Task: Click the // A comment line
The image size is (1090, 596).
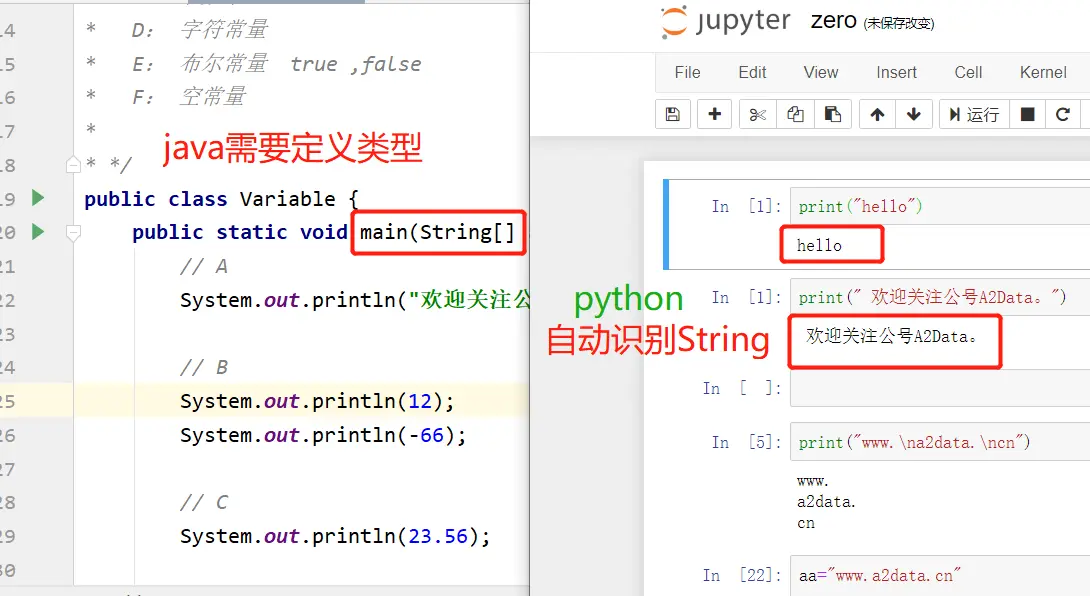Action: [203, 266]
